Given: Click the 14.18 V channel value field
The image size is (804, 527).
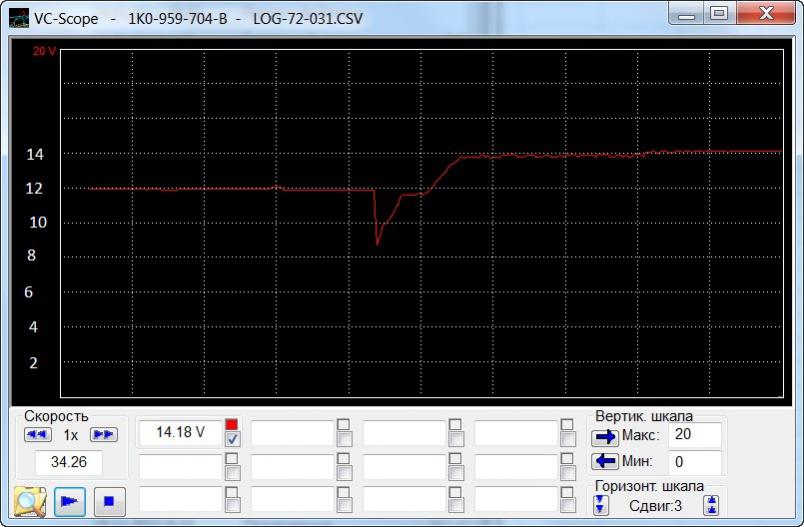Looking at the screenshot, I should pyautogui.click(x=180, y=433).
